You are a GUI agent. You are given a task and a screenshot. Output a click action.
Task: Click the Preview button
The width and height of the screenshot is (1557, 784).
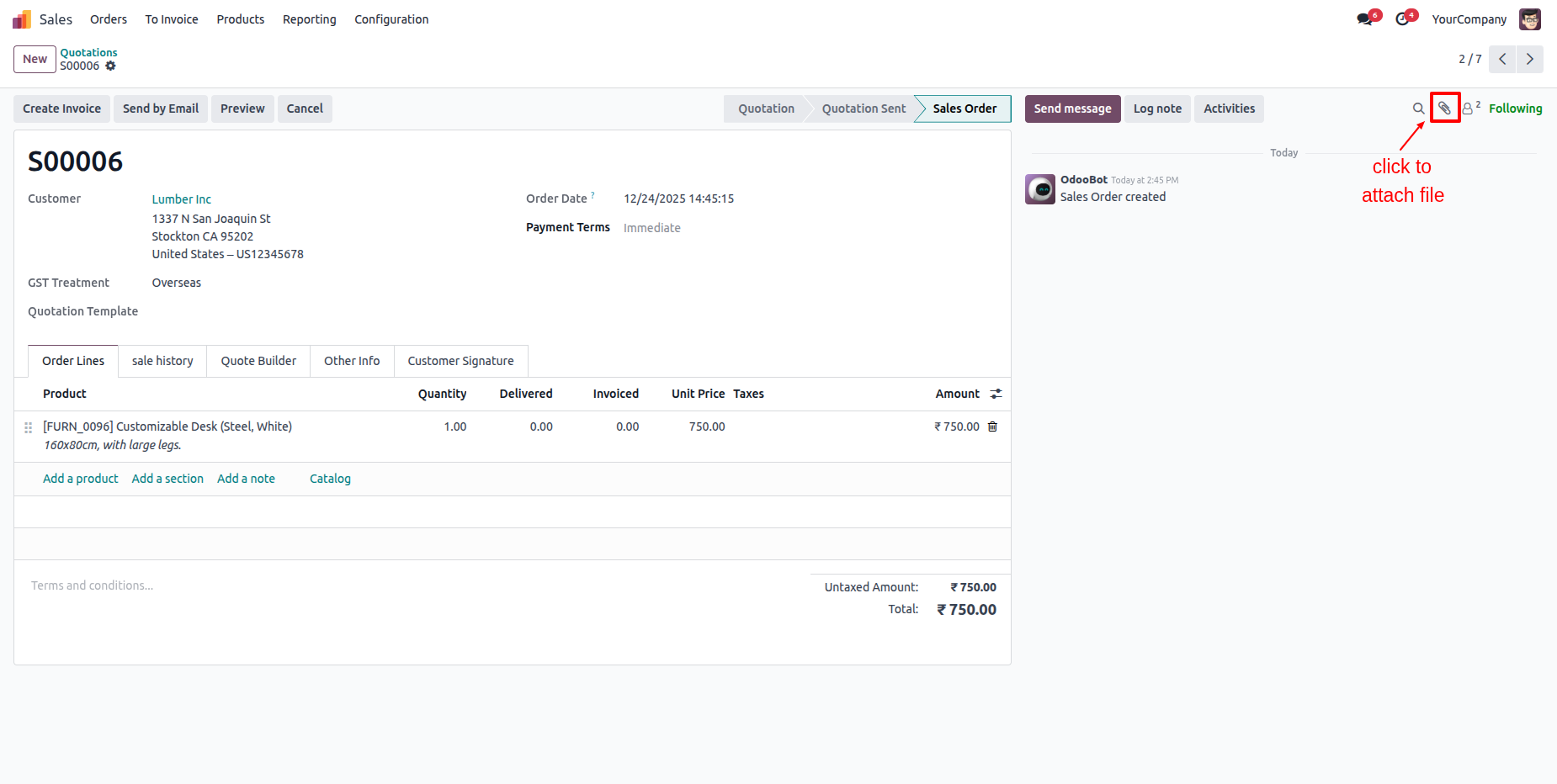click(242, 109)
